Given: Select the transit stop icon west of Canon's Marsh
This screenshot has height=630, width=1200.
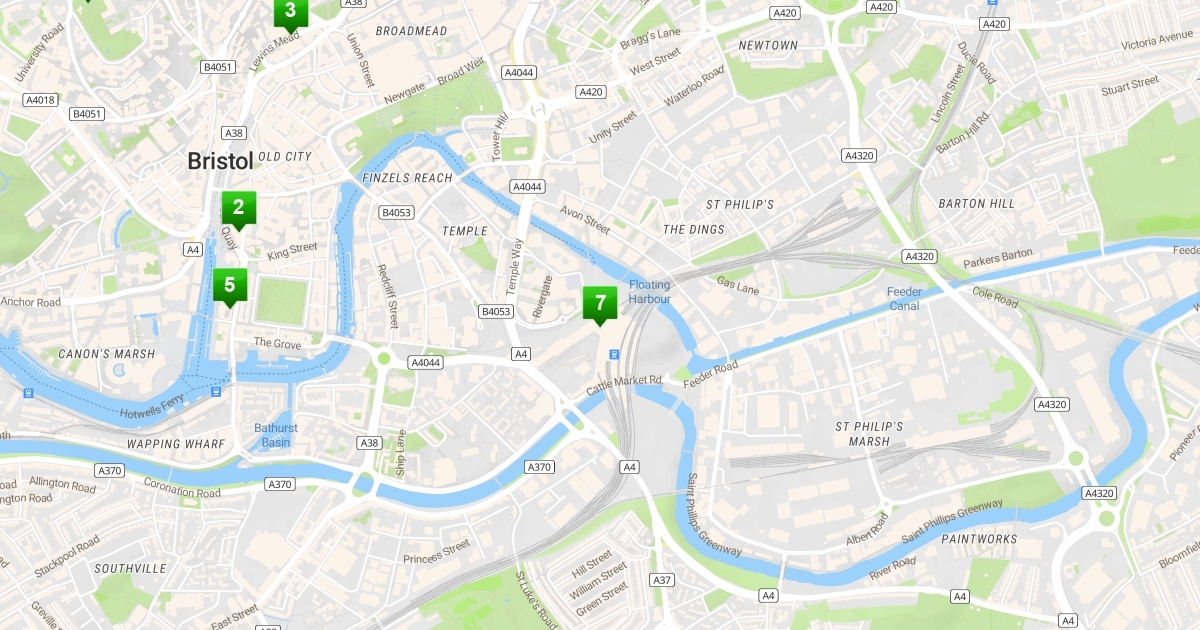Looking at the screenshot, I should point(29,393).
